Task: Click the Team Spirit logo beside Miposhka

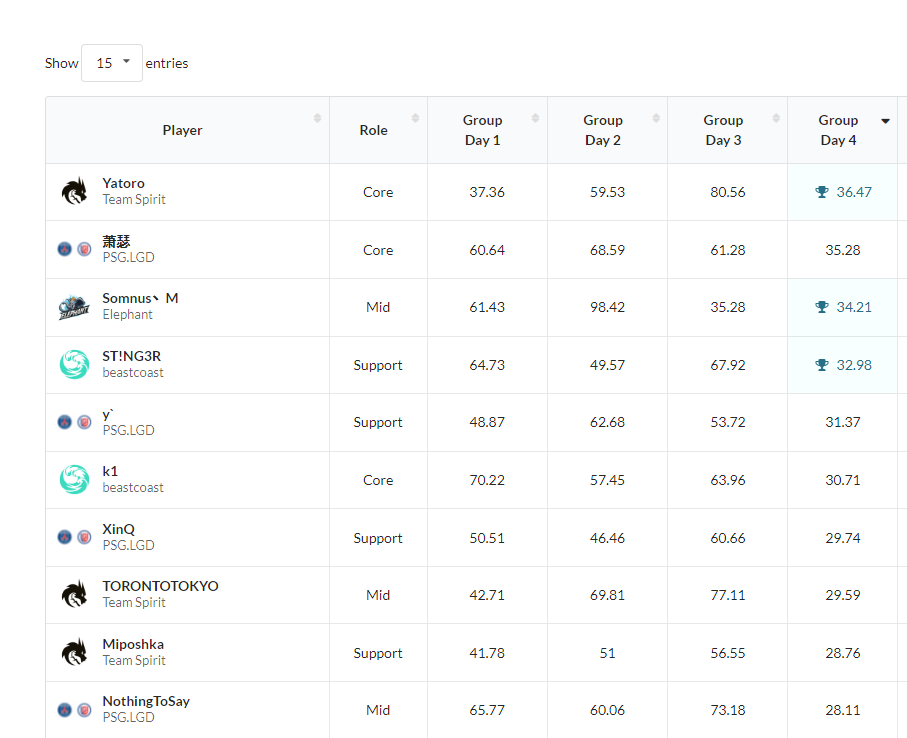Action: (74, 653)
